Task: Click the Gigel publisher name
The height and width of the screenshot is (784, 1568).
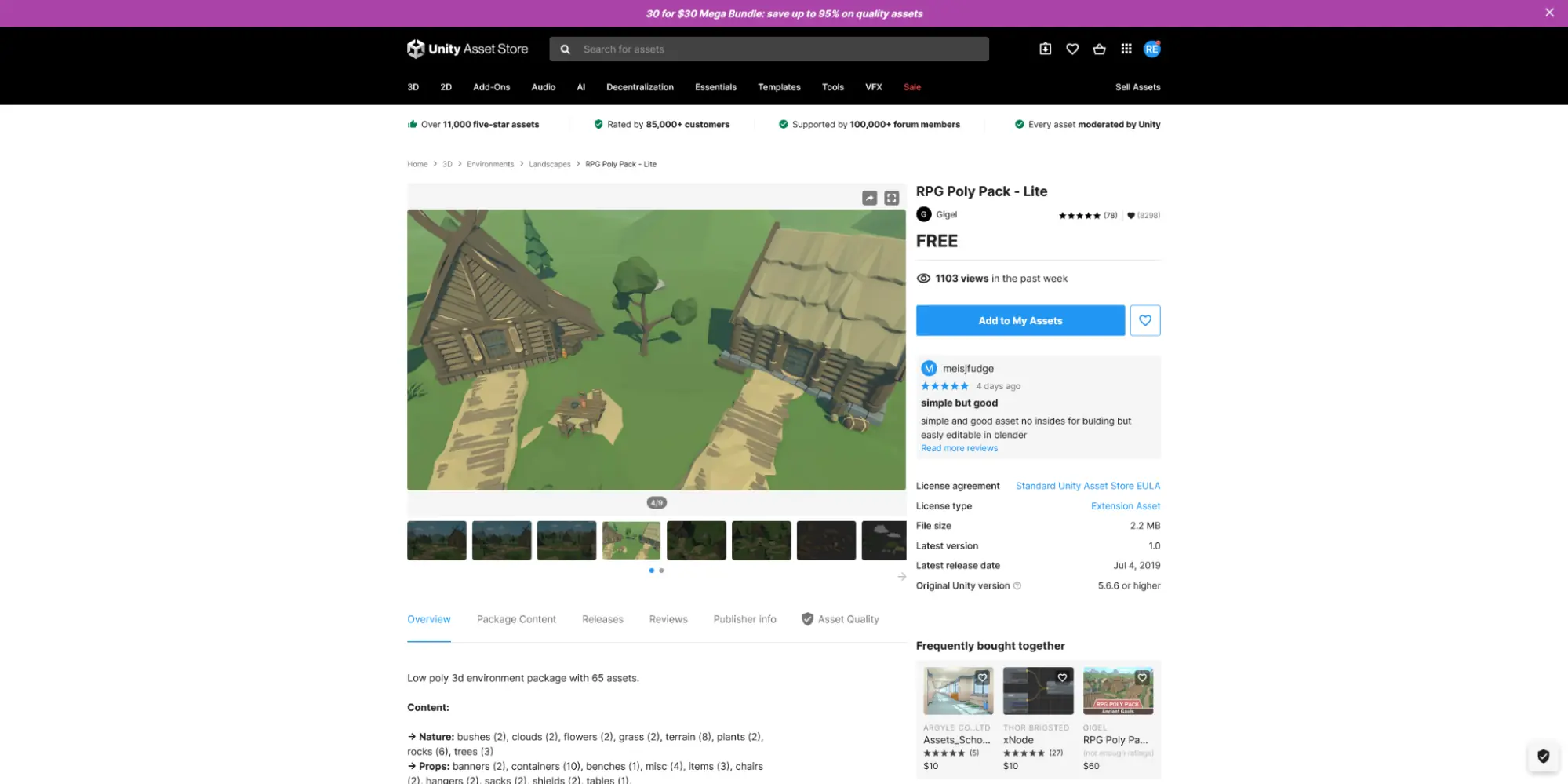Action: coord(946,214)
